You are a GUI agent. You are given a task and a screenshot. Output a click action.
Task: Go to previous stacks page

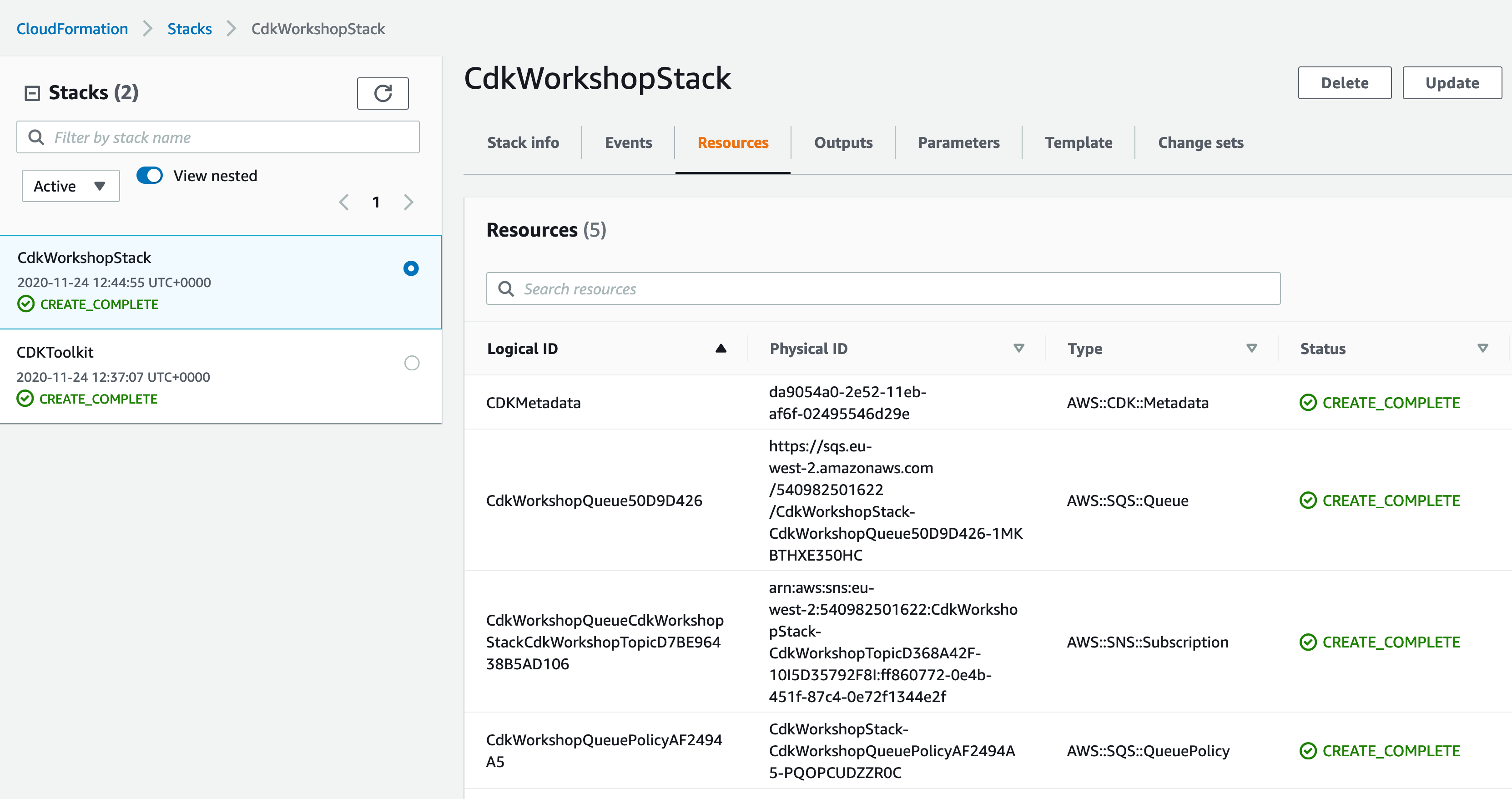click(x=344, y=202)
